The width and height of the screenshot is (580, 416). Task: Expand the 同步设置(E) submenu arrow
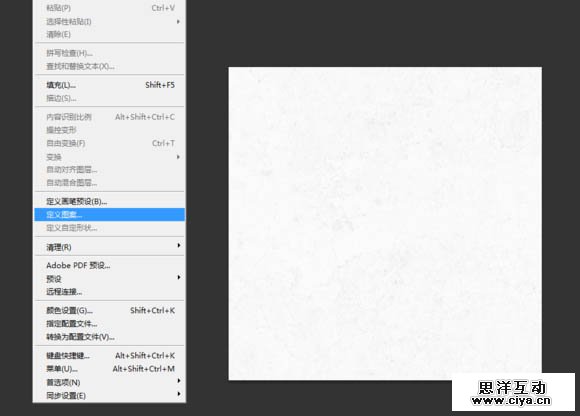coord(179,394)
